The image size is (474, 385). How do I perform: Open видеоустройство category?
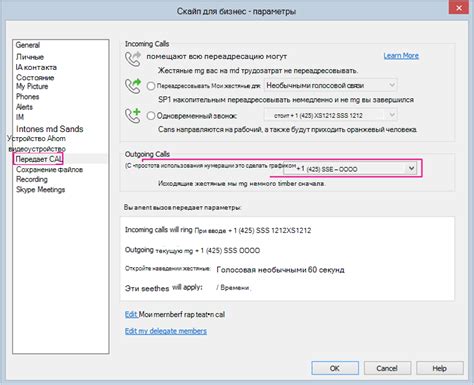pyautogui.click(x=37, y=149)
